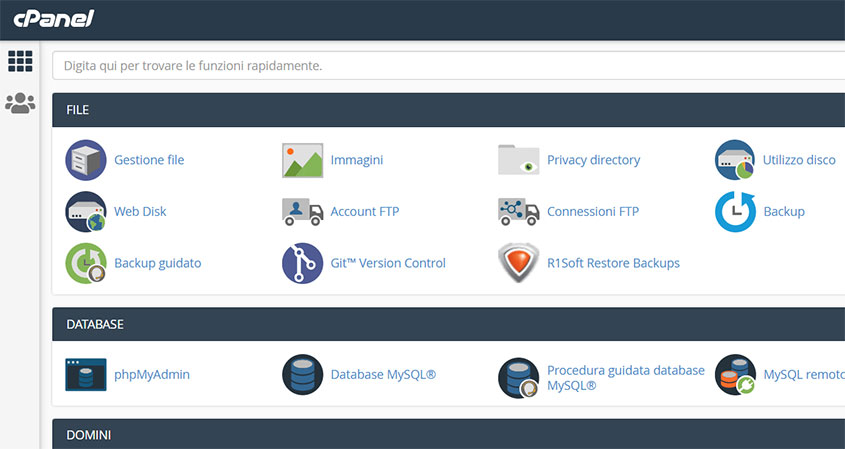
Task: Open the Privacy directory link
Action: click(593, 160)
